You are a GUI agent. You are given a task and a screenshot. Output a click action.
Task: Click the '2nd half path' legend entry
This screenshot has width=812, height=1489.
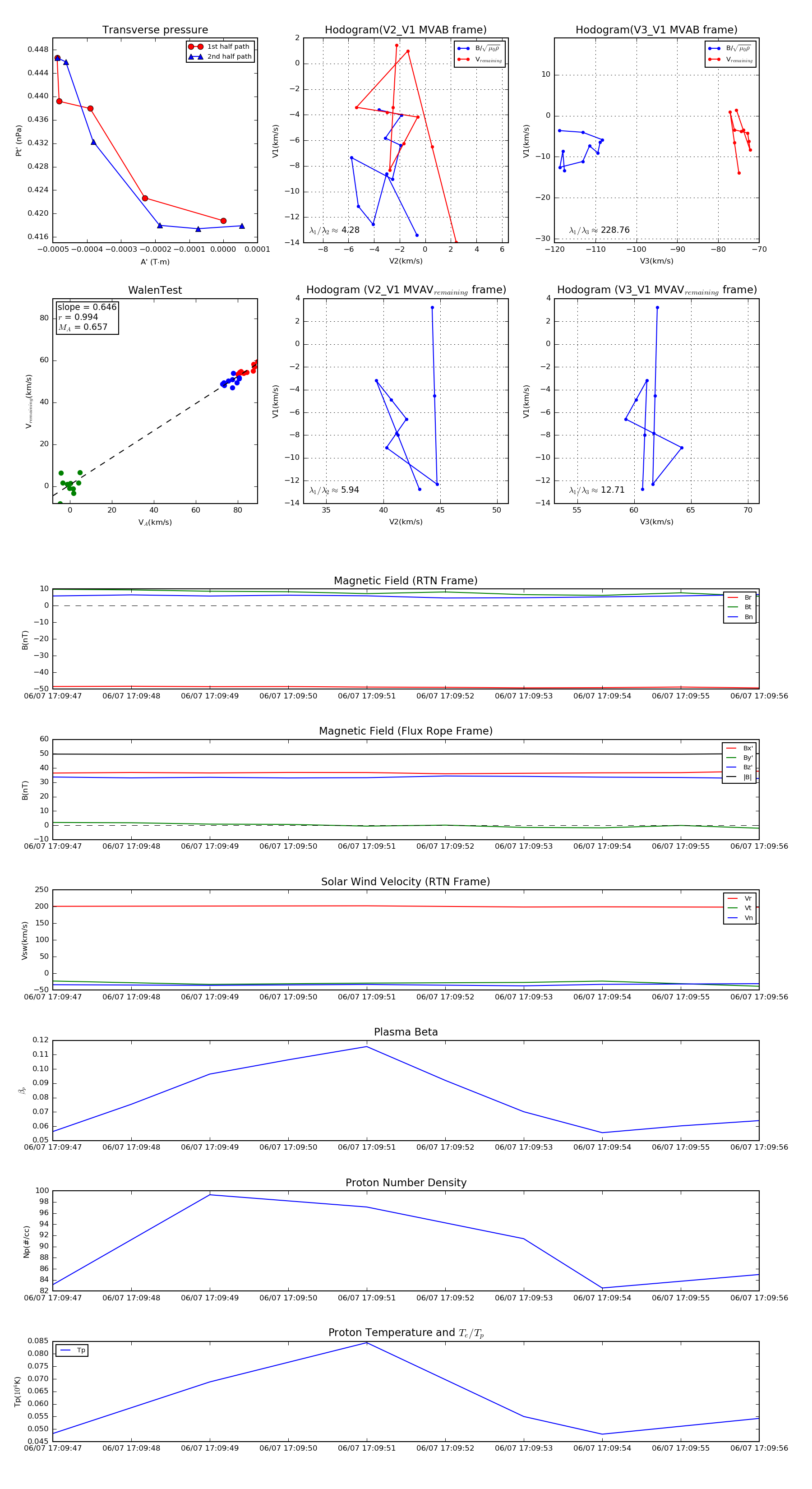(x=221, y=57)
